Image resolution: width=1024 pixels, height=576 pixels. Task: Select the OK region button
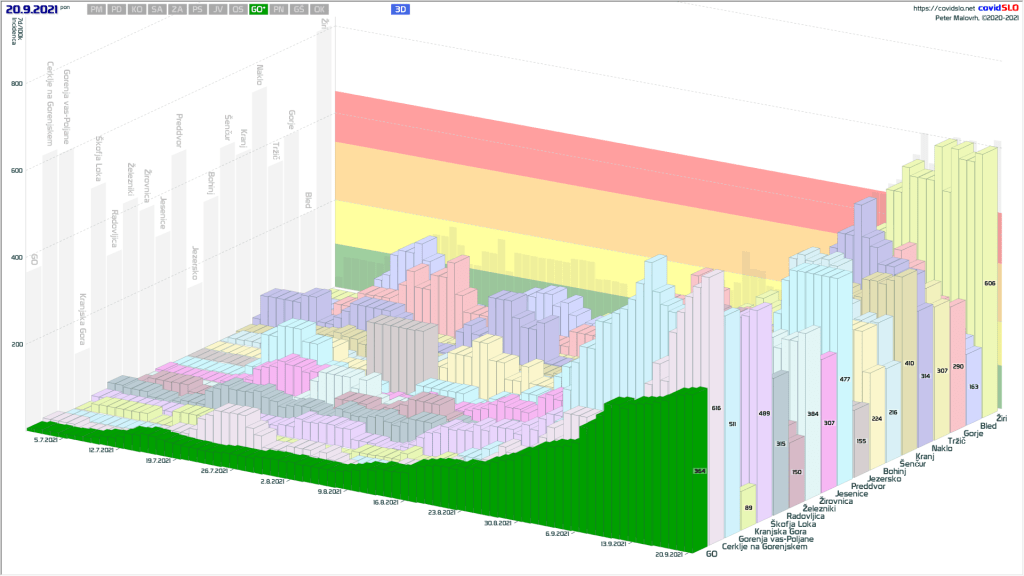319,9
